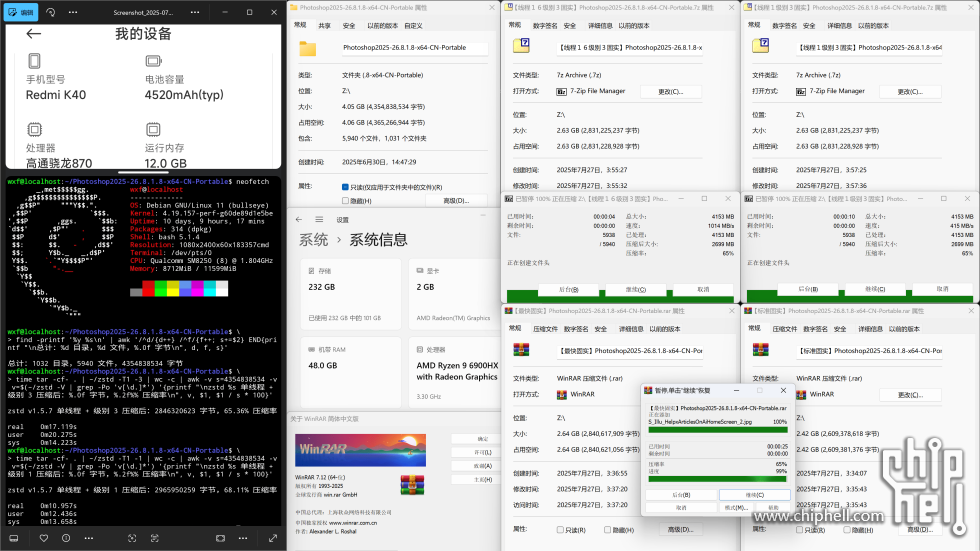
Task: Open 数字签名 tab in 【线程1 6级别3 固实】 properties
Action: click(x=545, y=26)
